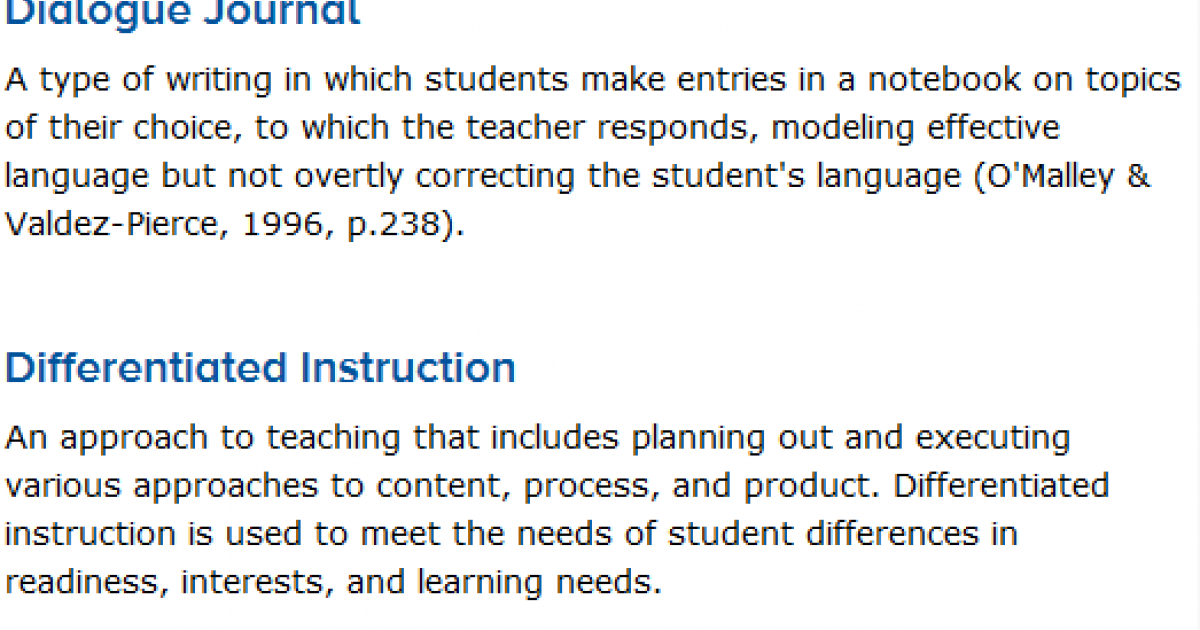Screen dimensions: 1200x630
Task: Click the Dialogue Journal heading
Action: coord(183,12)
